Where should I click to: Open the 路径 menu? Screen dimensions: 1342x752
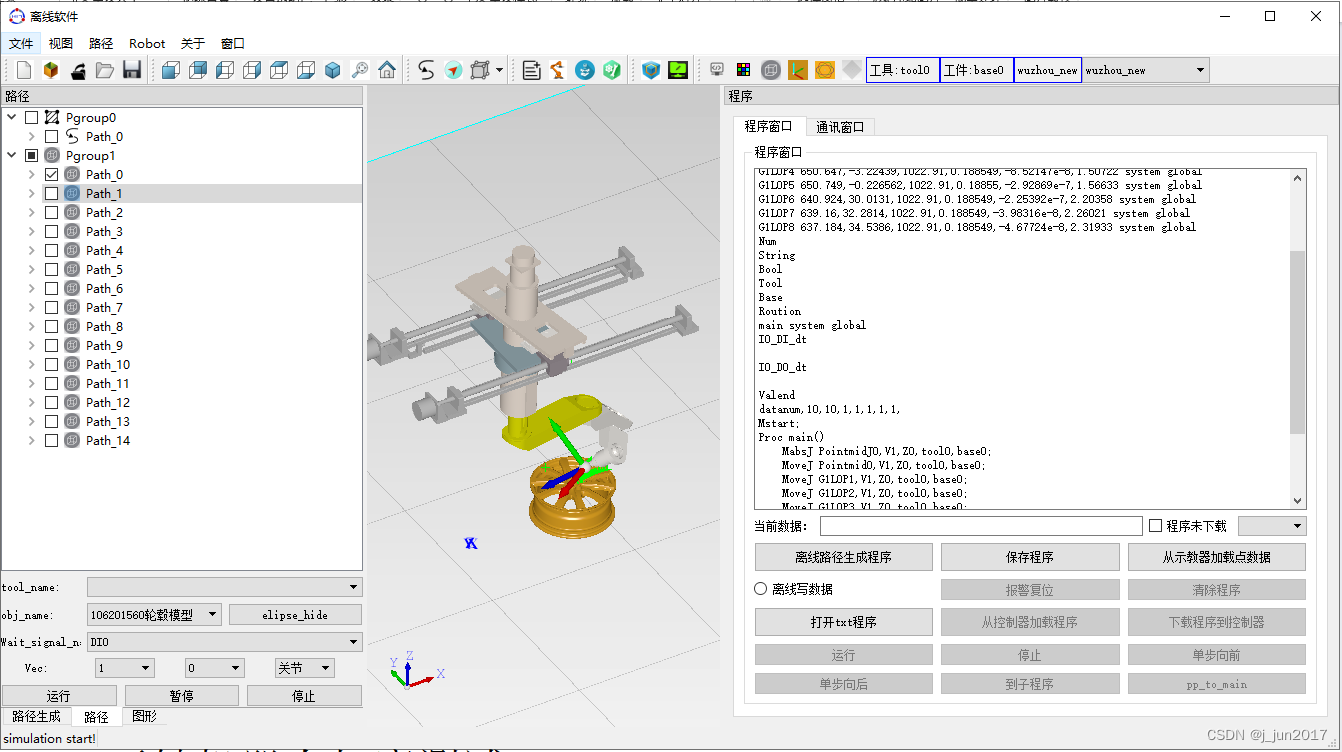[x=101, y=44]
